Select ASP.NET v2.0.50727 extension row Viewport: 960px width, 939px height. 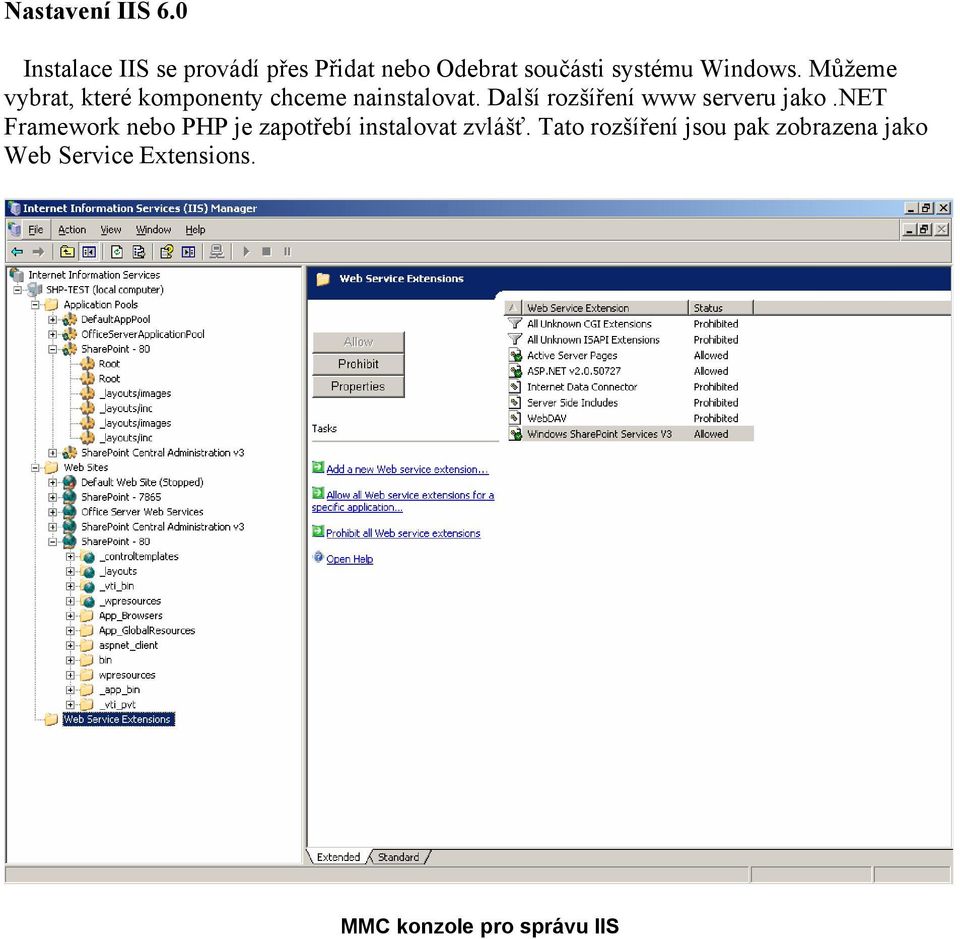click(631, 371)
